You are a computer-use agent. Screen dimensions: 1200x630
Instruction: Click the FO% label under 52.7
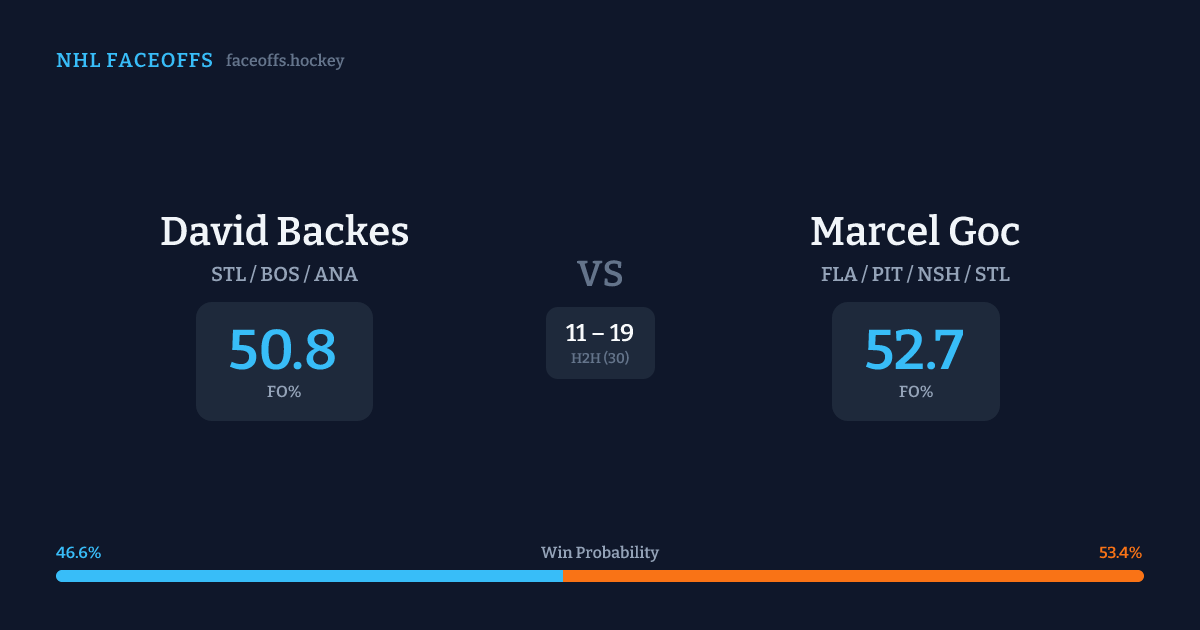click(x=916, y=392)
